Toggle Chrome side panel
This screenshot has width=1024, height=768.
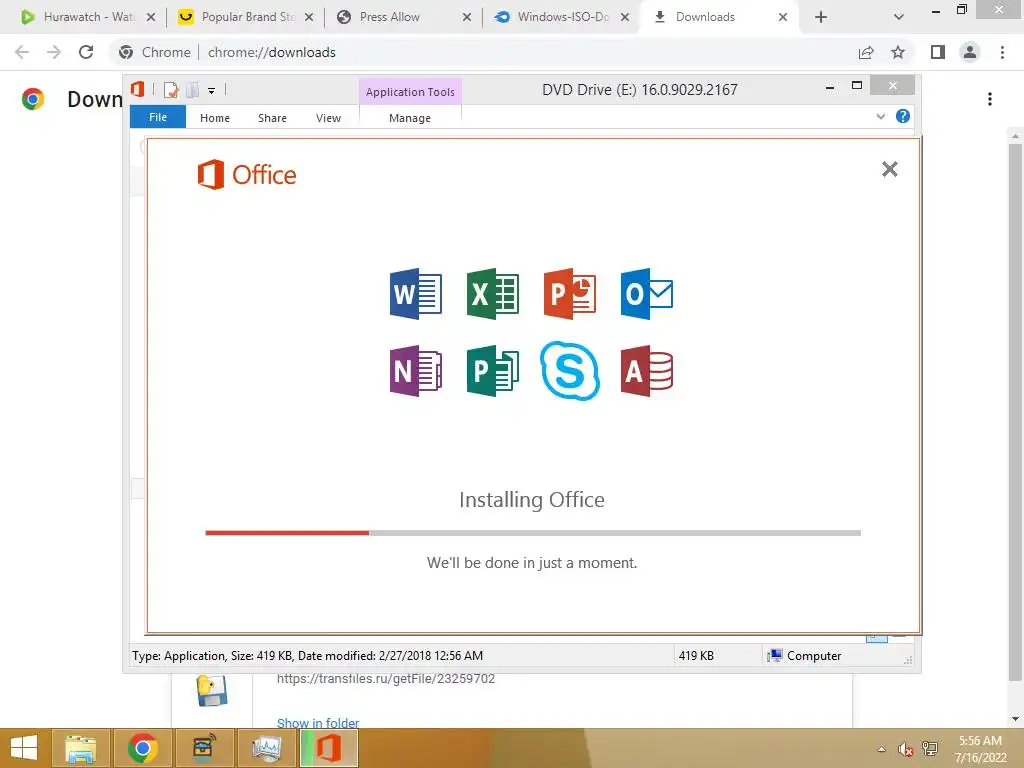(938, 52)
